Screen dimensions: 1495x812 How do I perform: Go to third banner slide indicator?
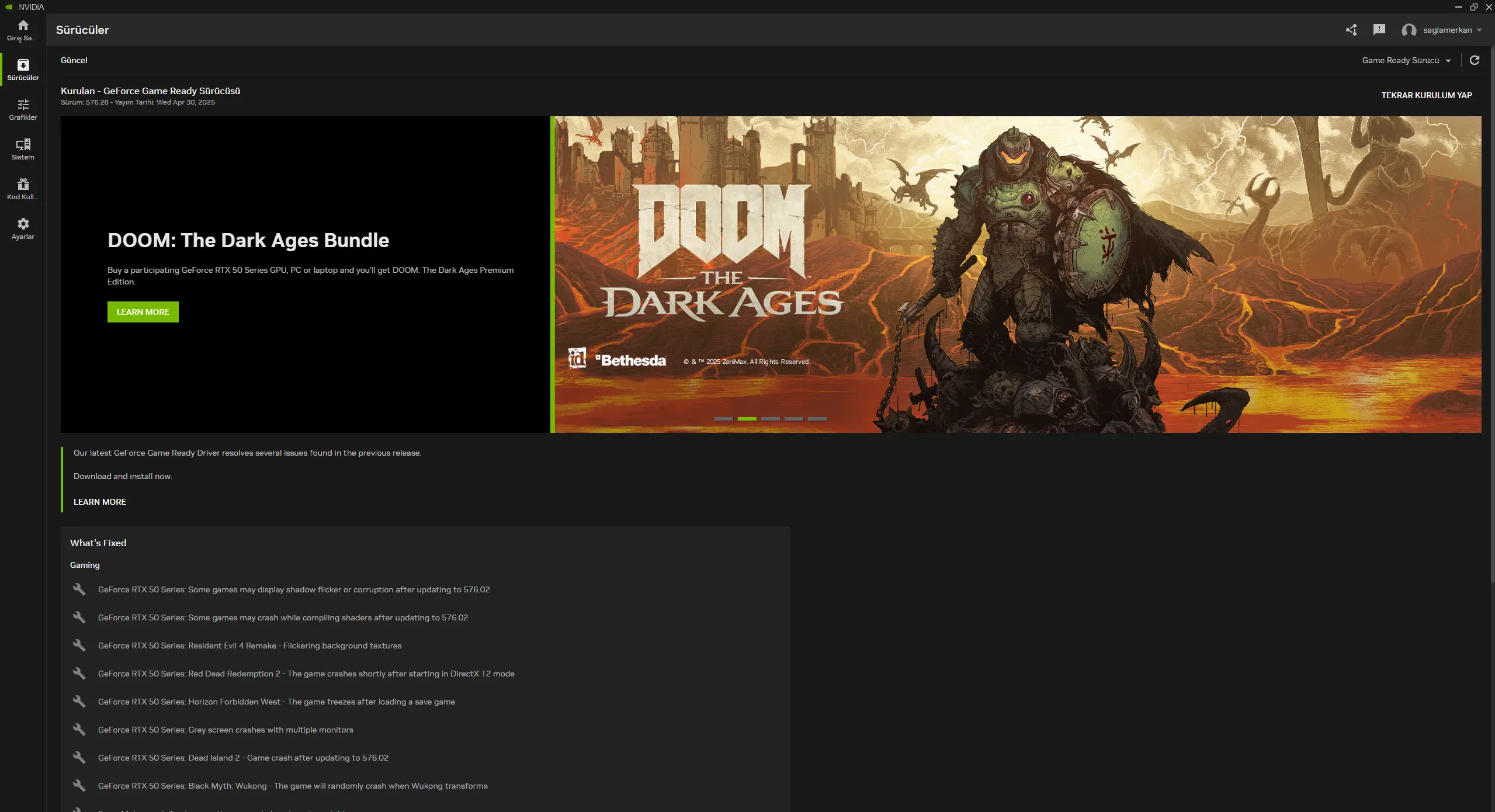(771, 419)
